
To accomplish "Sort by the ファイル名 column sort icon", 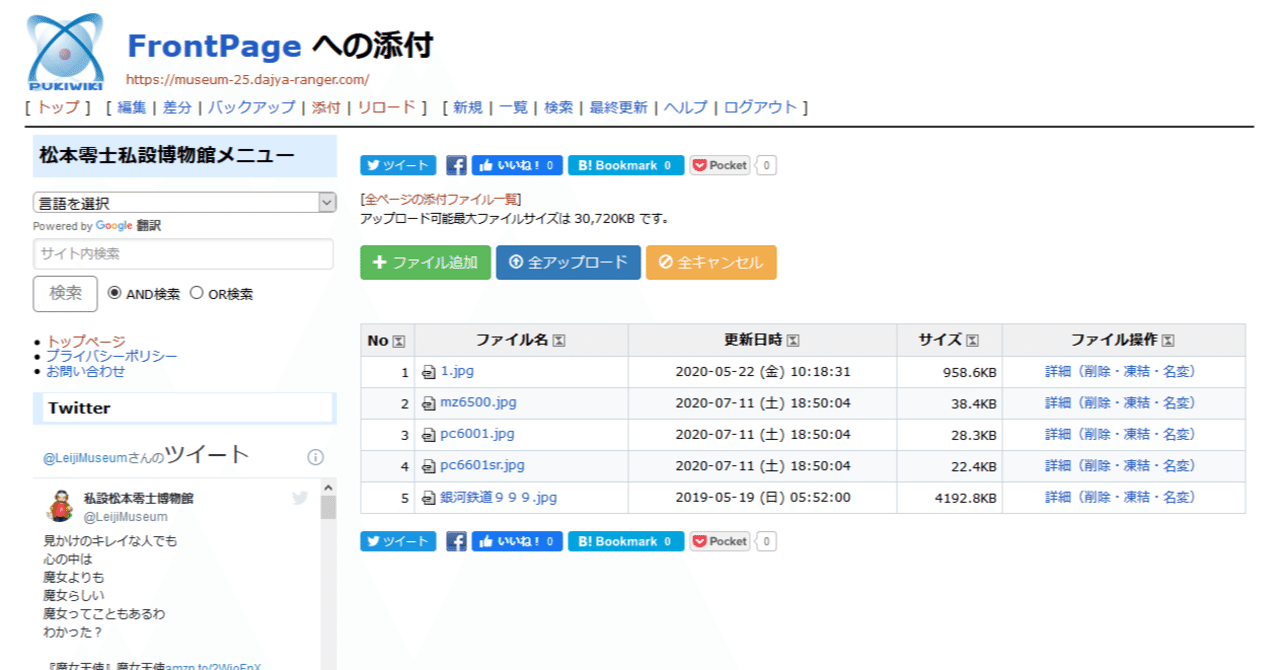I will click(559, 341).
